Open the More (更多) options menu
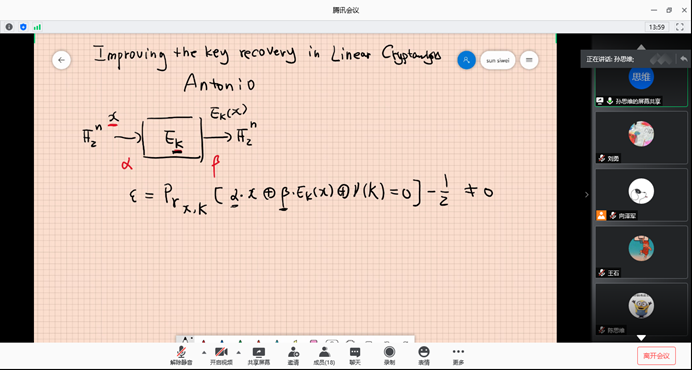Viewport: 692px width, 370px height. [459, 356]
